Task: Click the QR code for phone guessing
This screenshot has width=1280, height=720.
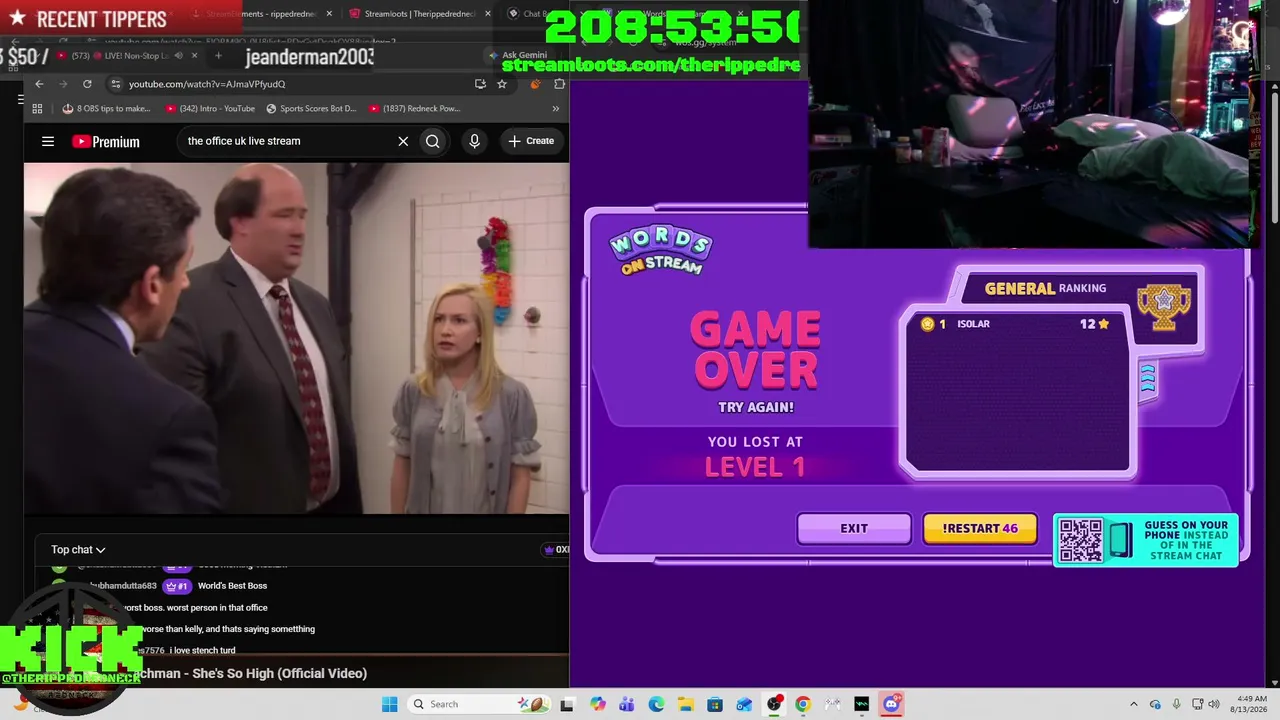Action: pos(1080,540)
